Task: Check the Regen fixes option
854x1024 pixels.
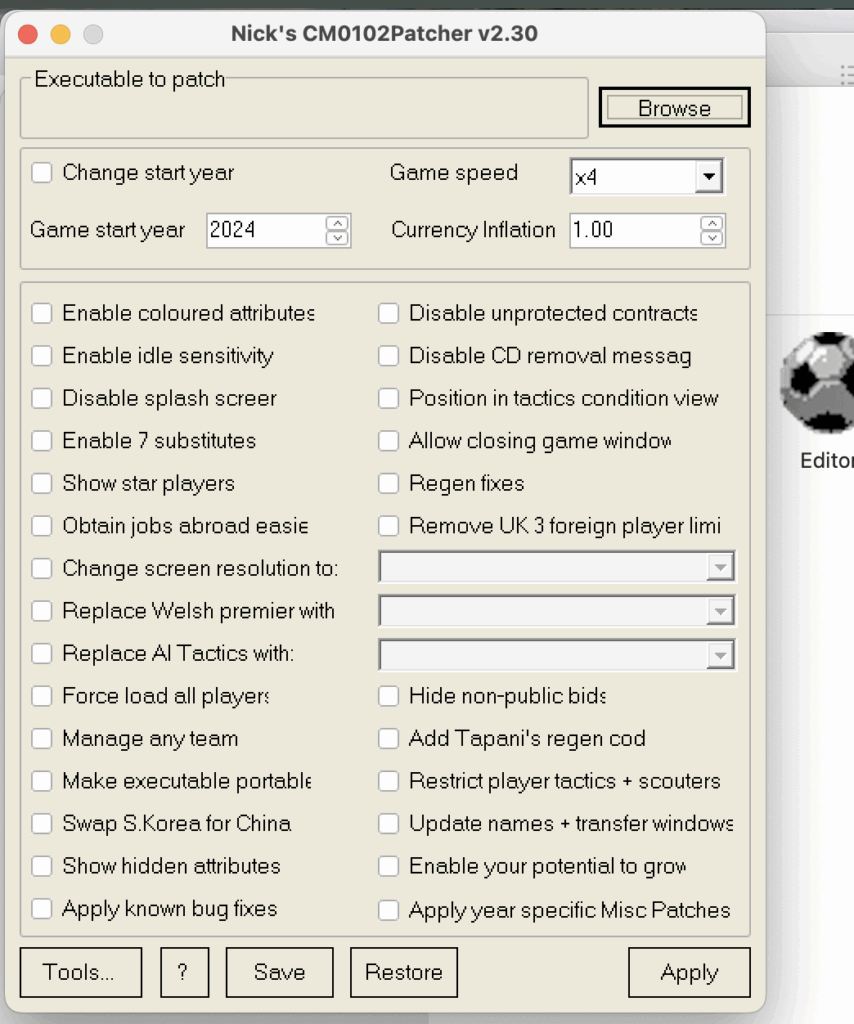Action: pos(388,484)
